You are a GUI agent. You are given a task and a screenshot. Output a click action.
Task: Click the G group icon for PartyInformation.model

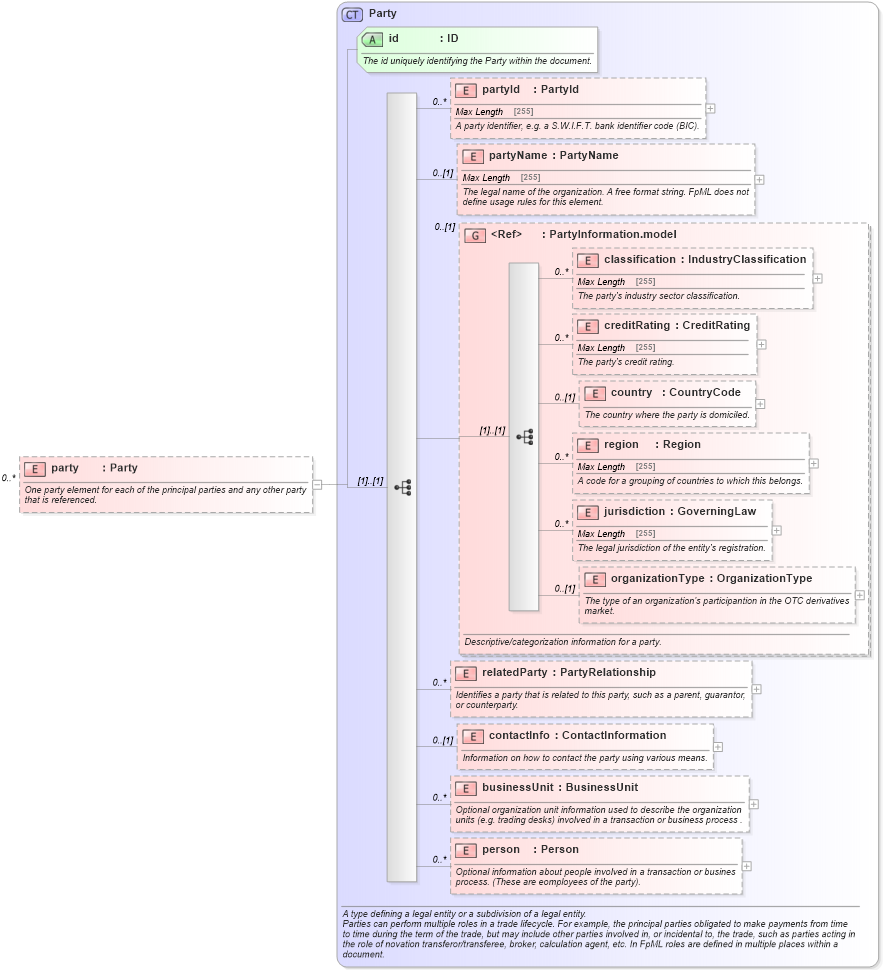[475, 235]
